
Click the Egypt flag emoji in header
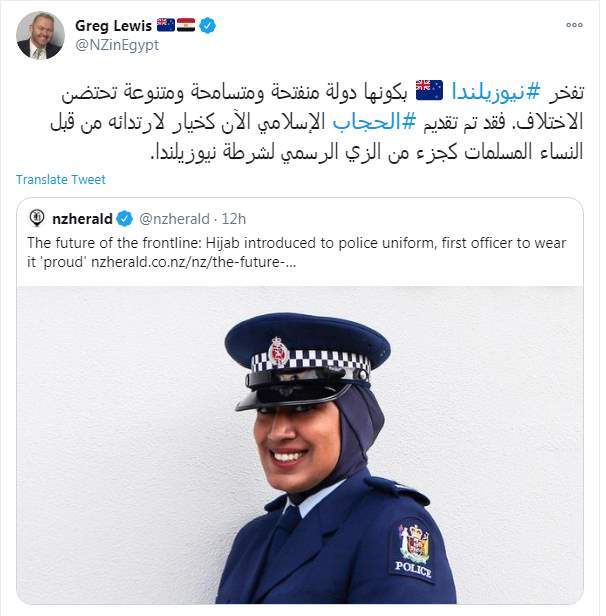pos(186,25)
